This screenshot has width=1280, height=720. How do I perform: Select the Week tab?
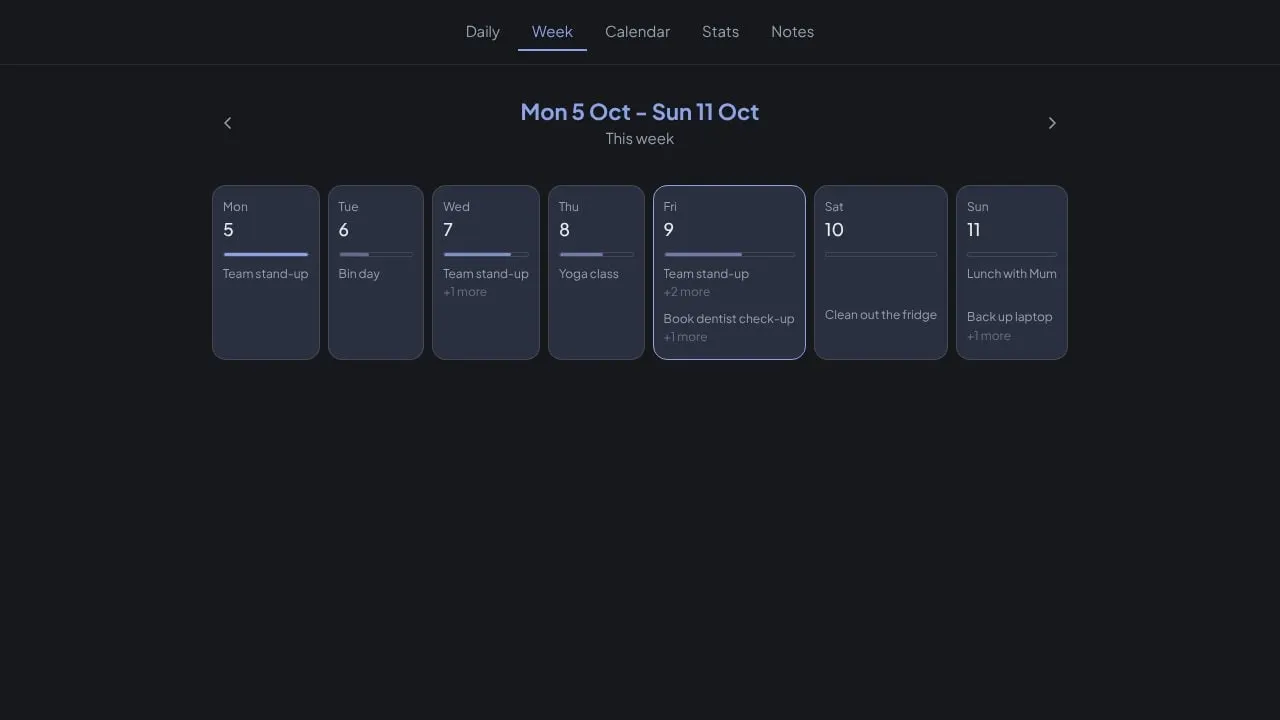click(x=552, y=32)
